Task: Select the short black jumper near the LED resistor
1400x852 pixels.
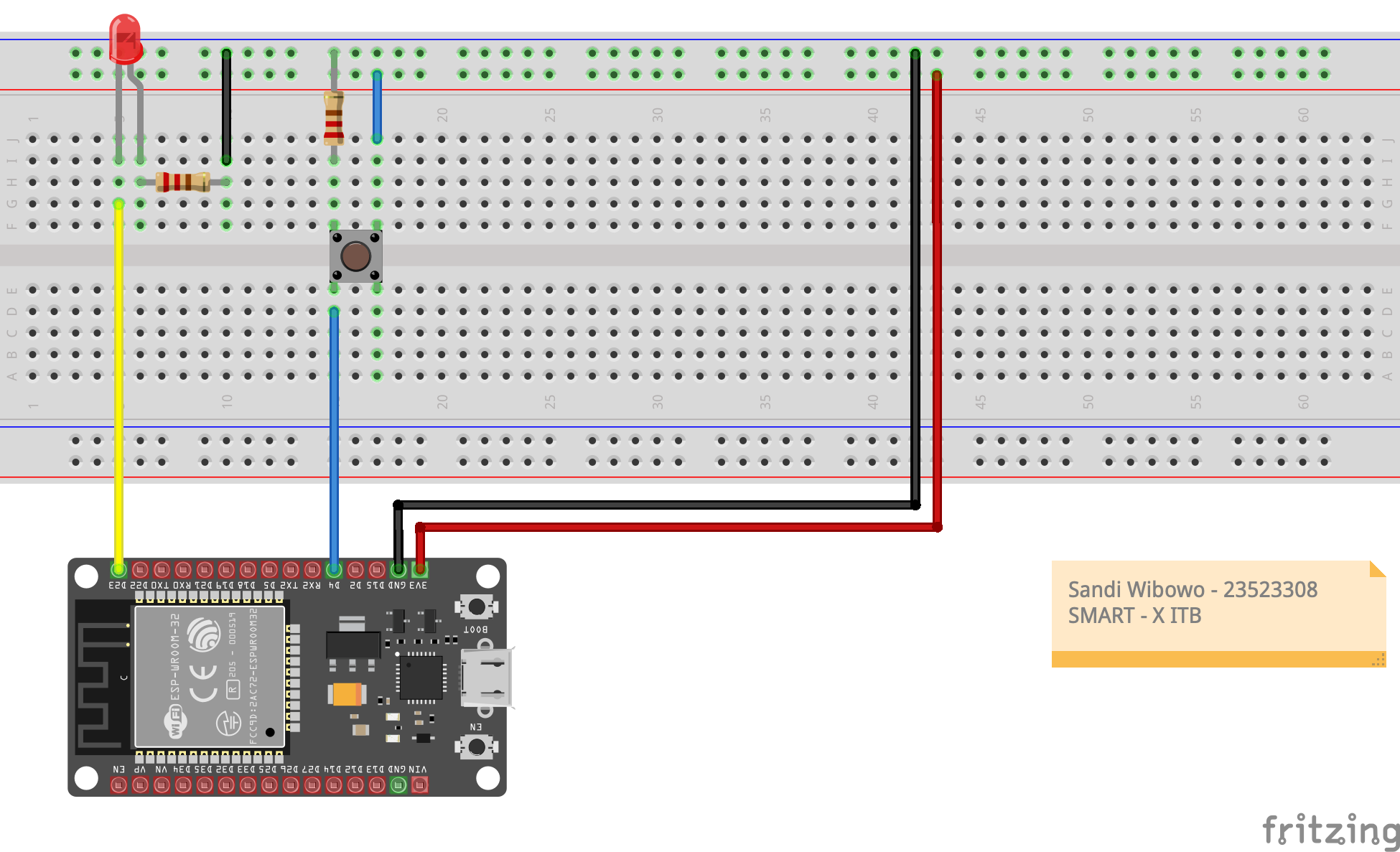Action: click(226, 106)
